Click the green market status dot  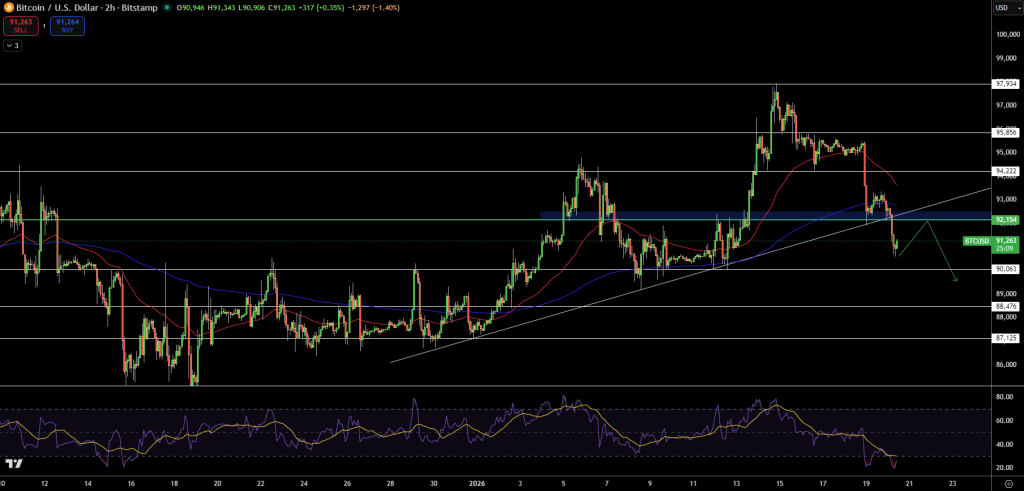(x=168, y=8)
